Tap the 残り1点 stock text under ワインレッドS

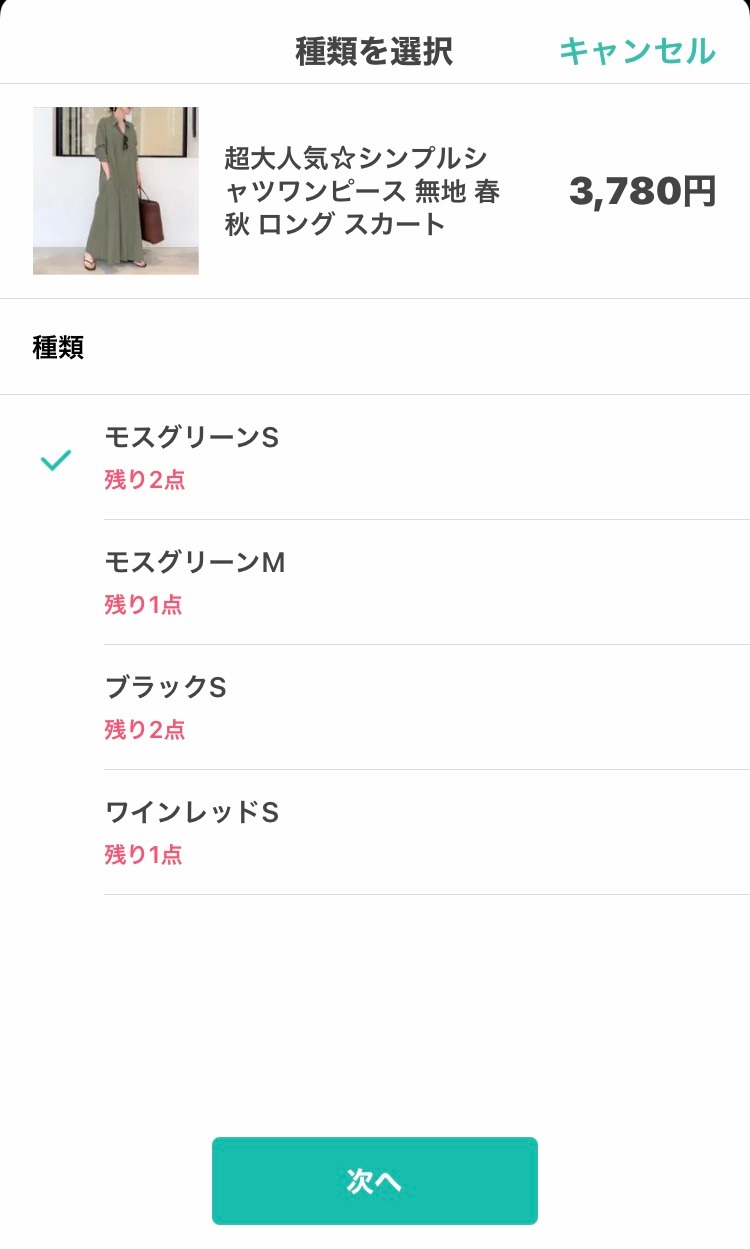pyautogui.click(x=143, y=856)
